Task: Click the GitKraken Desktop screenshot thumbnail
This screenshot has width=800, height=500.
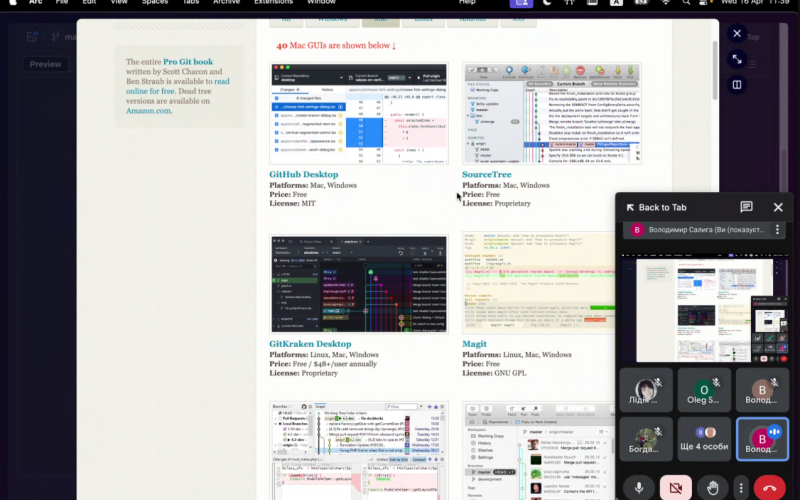Action: coord(359,284)
